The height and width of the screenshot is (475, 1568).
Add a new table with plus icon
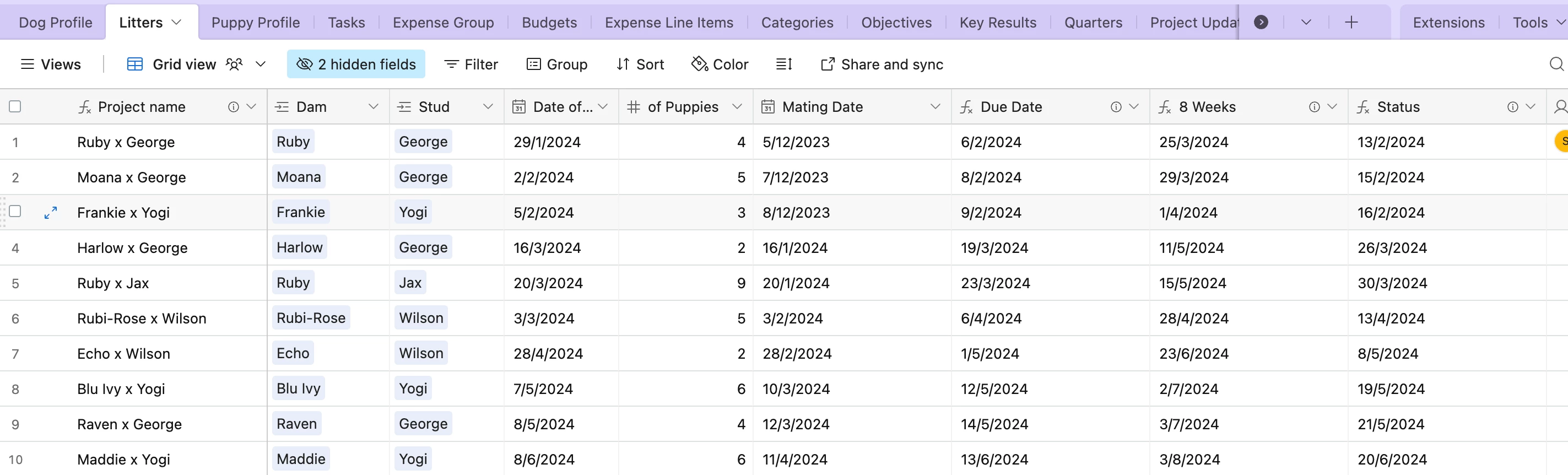click(1351, 23)
